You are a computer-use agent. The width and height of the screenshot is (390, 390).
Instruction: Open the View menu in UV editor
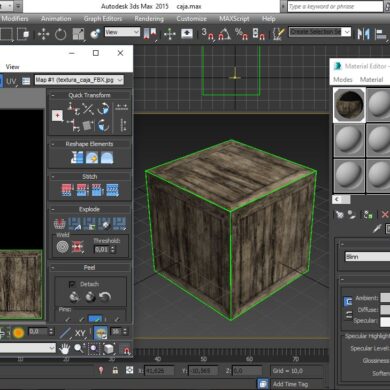click(x=12, y=67)
